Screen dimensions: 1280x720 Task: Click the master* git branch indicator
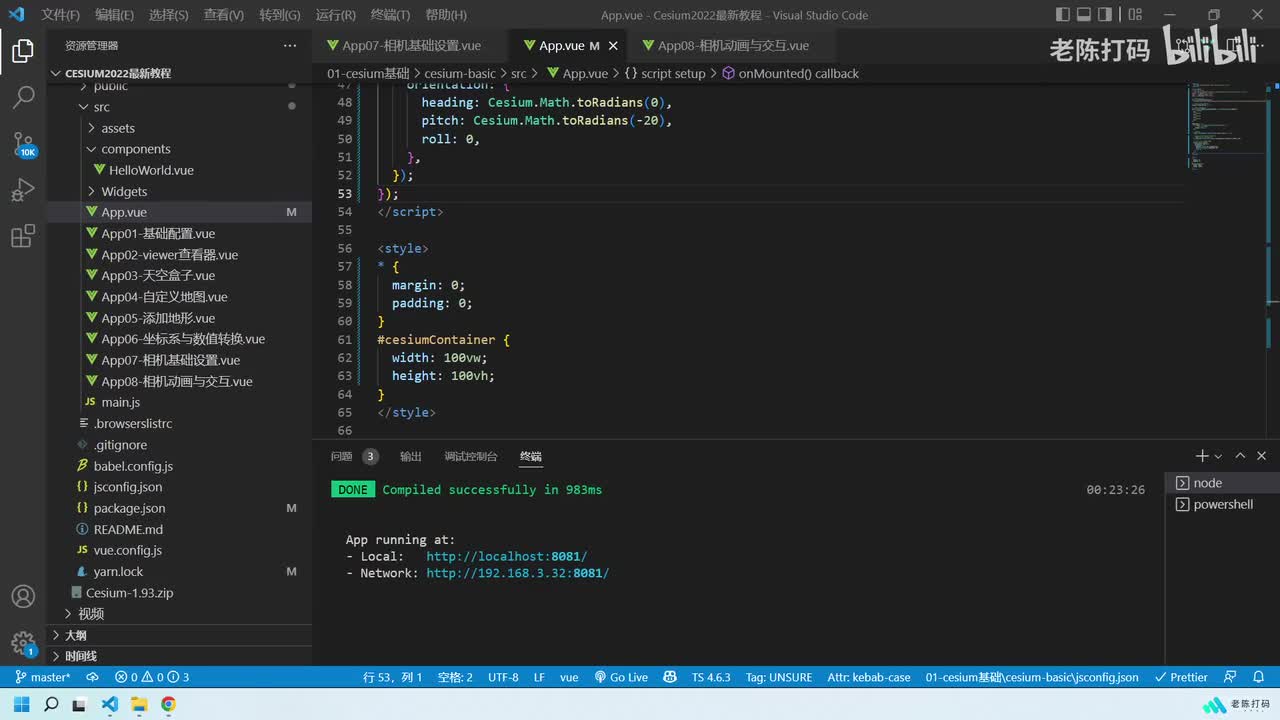point(43,677)
